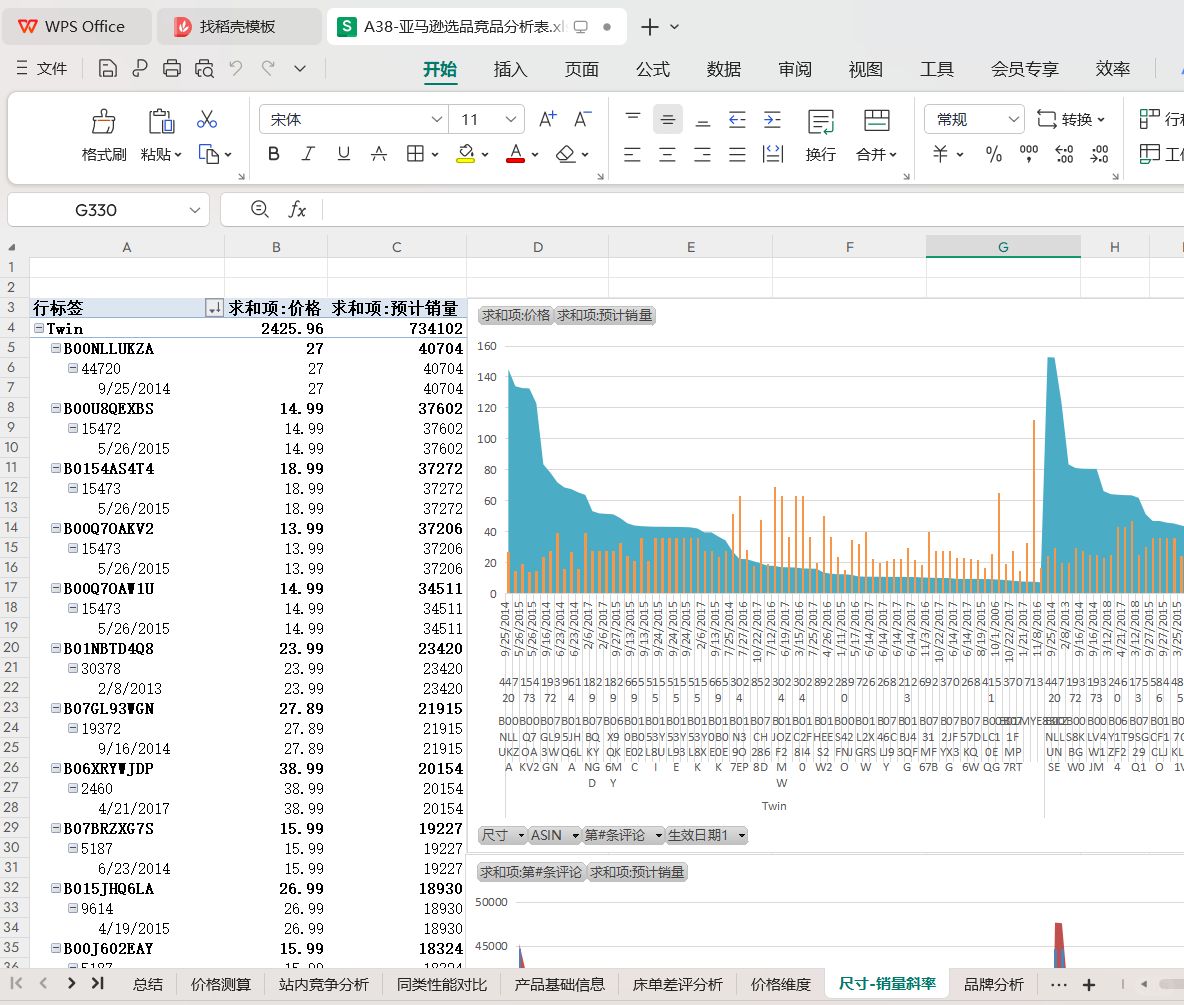Toggle right horizontal alignment
The image size is (1184, 1005).
[x=702, y=155]
